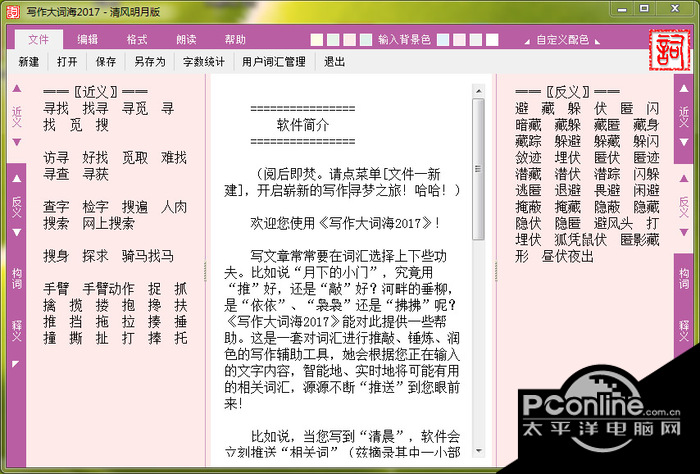Click the up arrow above left sidebar 反义
The image size is (700, 474).
[x=17, y=179]
